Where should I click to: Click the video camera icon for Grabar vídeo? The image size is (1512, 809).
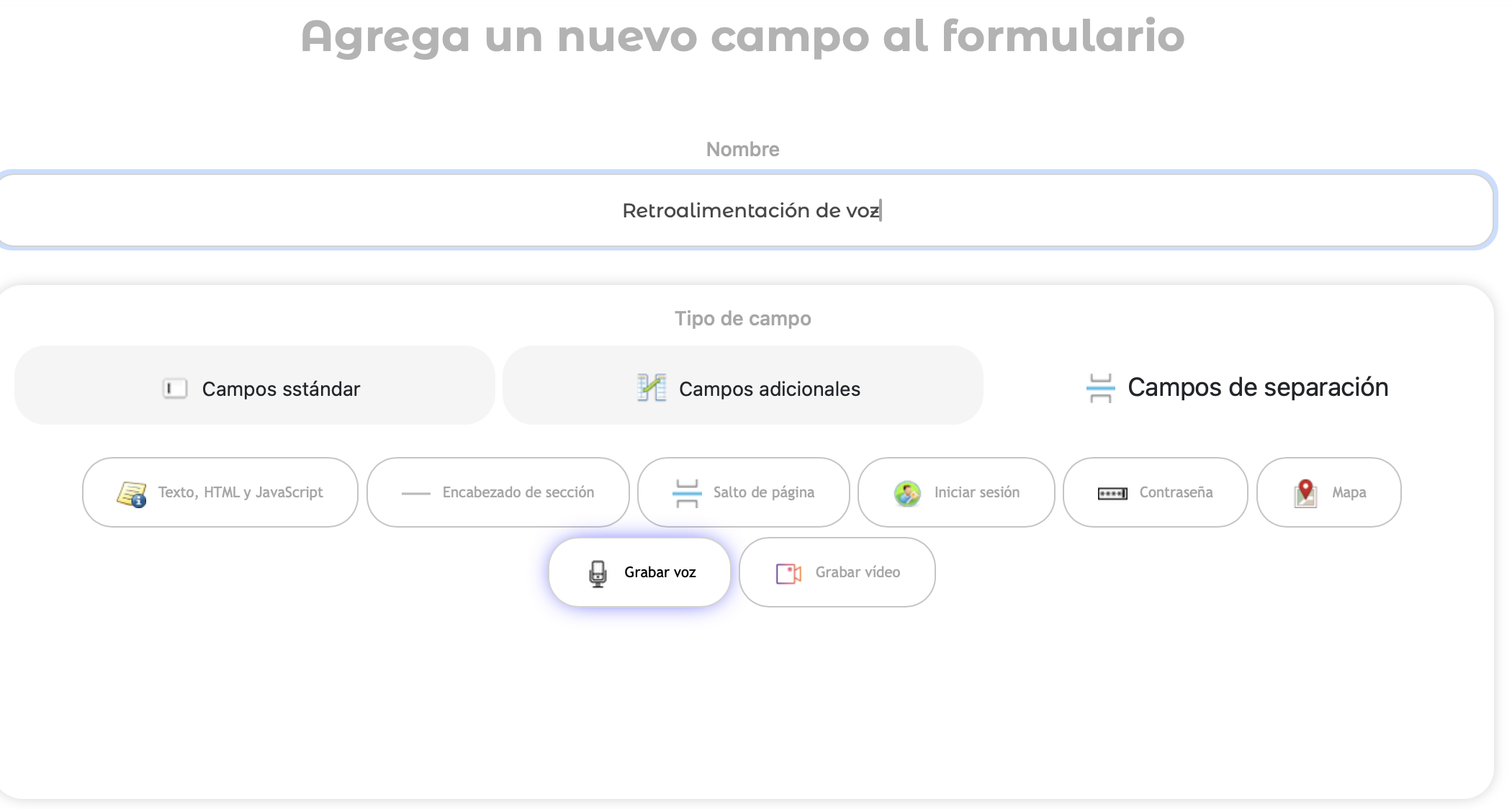point(788,573)
